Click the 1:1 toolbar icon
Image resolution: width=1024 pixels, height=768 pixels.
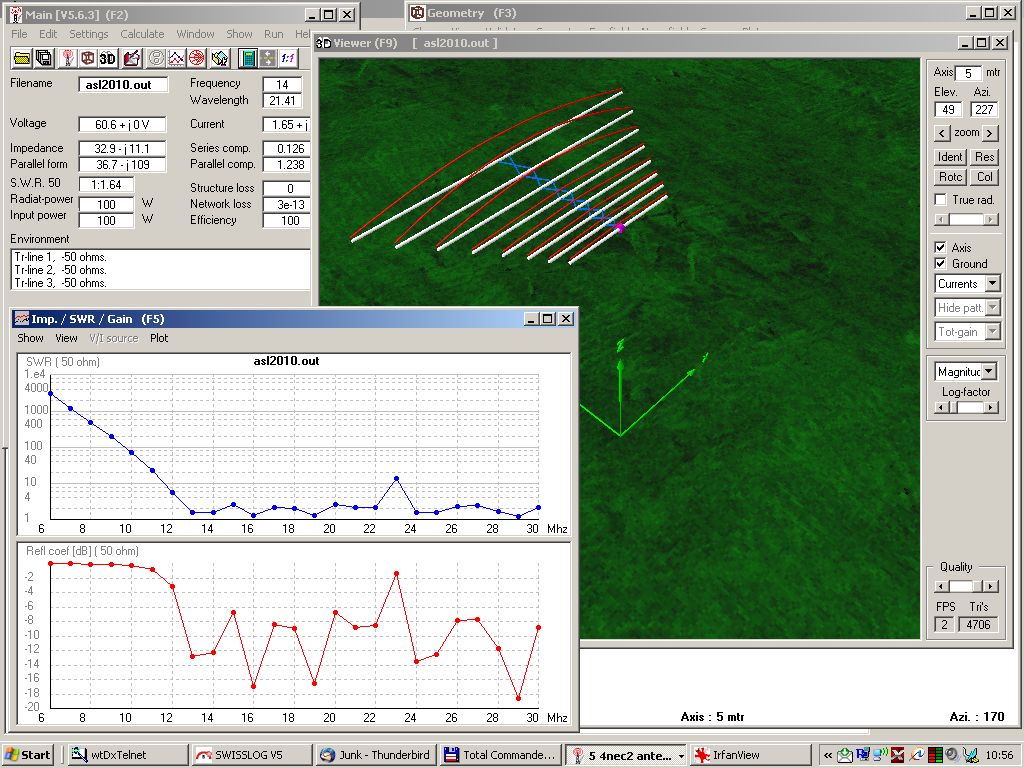coord(287,58)
